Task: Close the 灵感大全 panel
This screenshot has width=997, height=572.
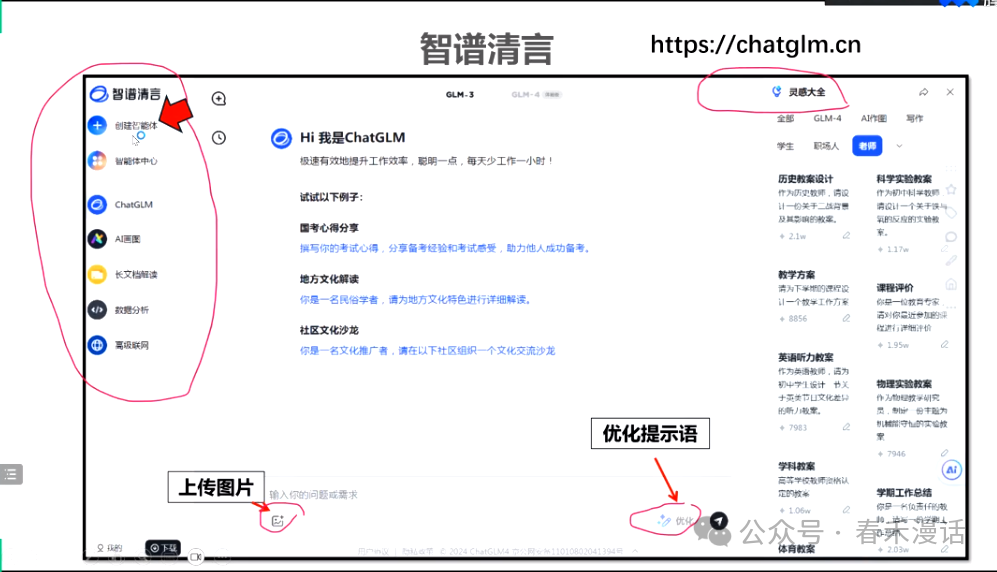Action: (950, 92)
